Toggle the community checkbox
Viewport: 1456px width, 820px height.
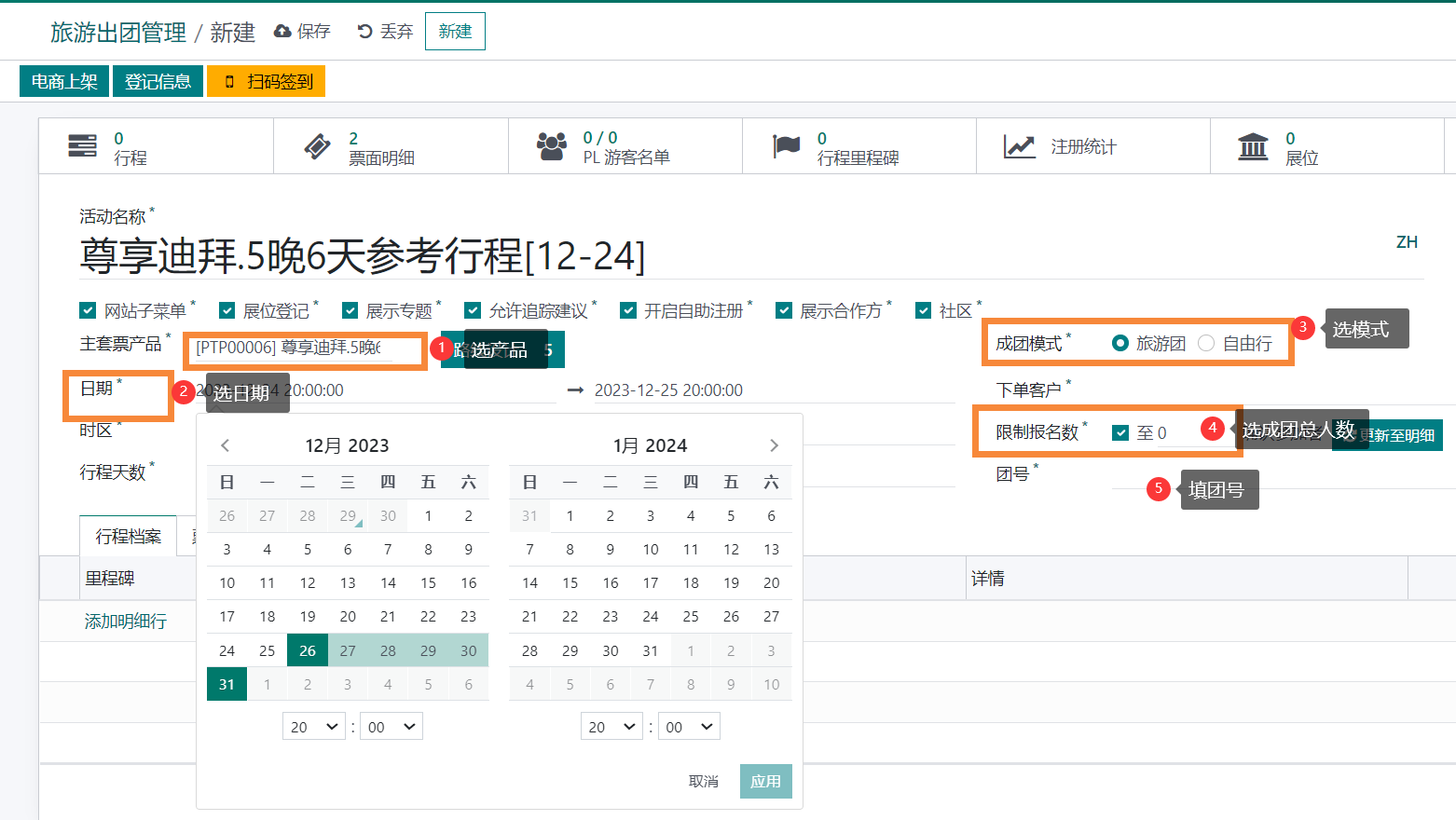923,310
